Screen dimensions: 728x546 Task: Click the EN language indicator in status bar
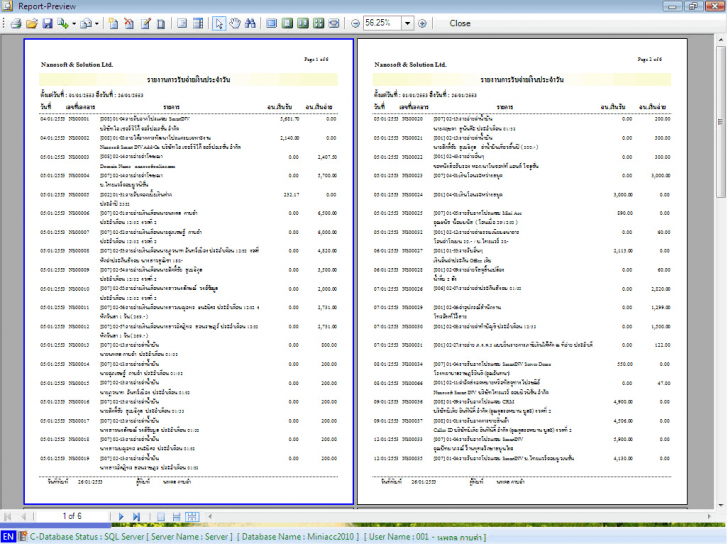pyautogui.click(x=8, y=537)
